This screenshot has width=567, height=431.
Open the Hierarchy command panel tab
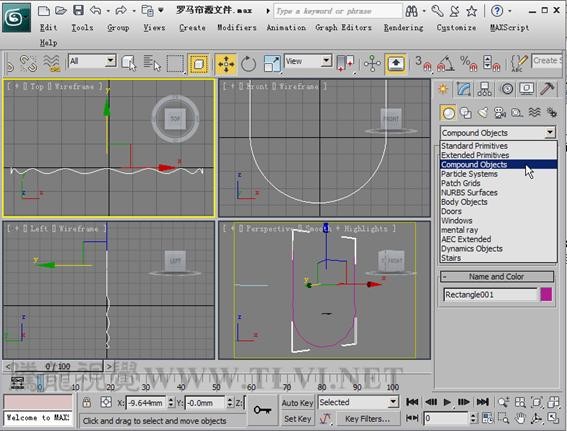(x=484, y=89)
